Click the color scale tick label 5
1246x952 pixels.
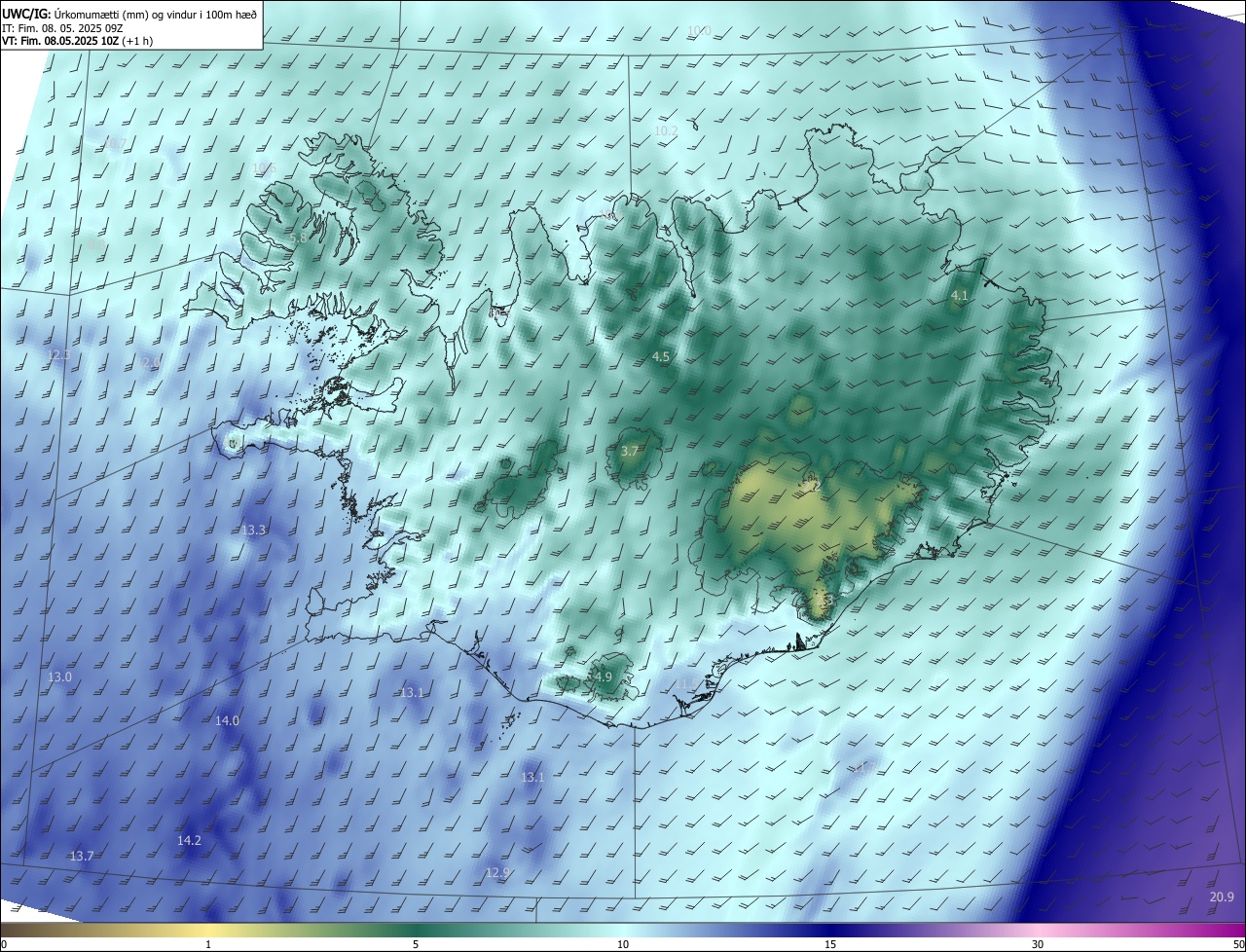pyautogui.click(x=416, y=944)
